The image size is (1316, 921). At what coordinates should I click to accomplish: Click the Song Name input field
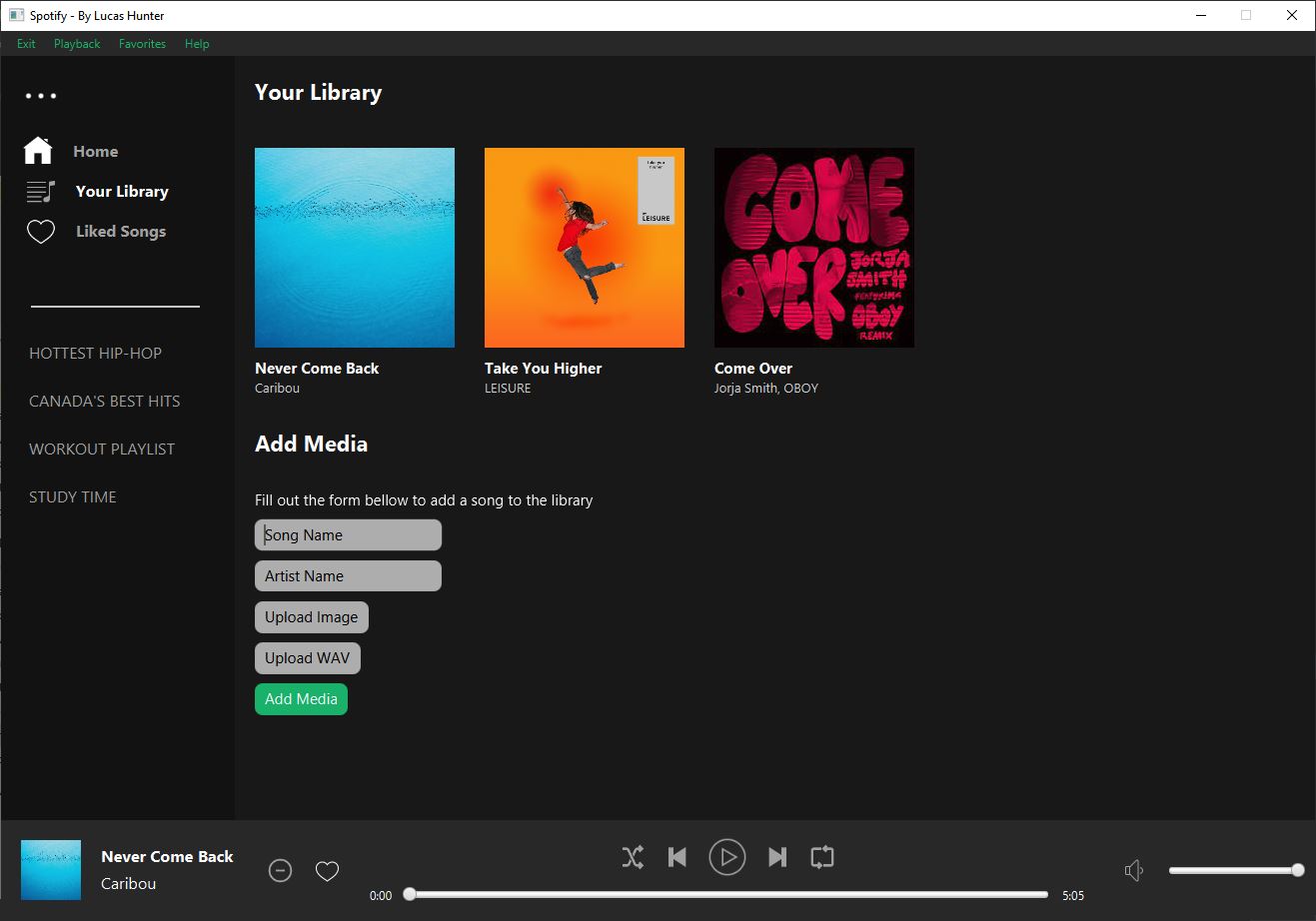[348, 535]
